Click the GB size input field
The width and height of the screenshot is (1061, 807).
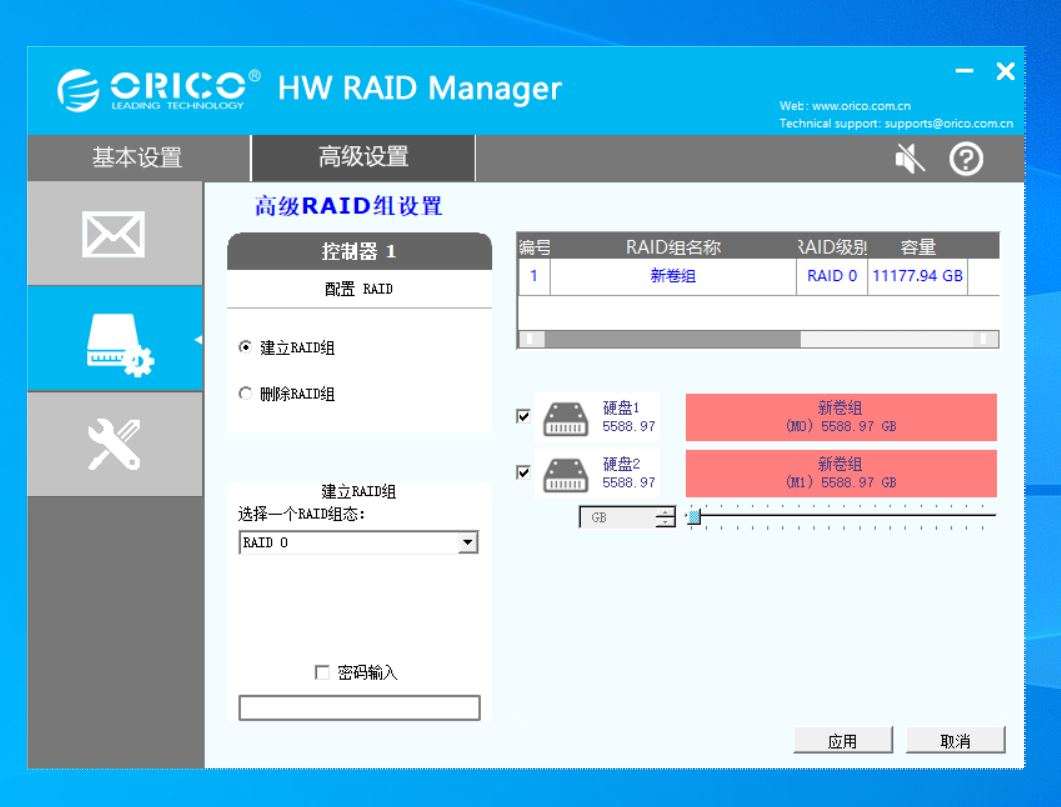click(x=618, y=517)
